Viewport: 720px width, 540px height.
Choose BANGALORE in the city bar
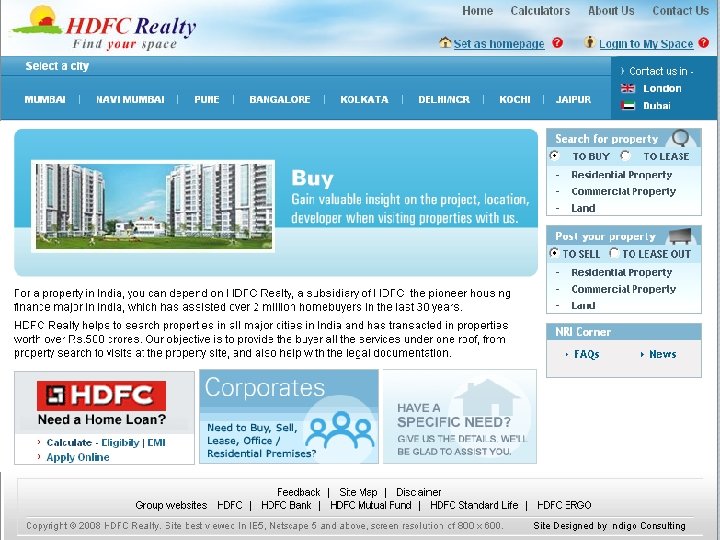click(280, 99)
